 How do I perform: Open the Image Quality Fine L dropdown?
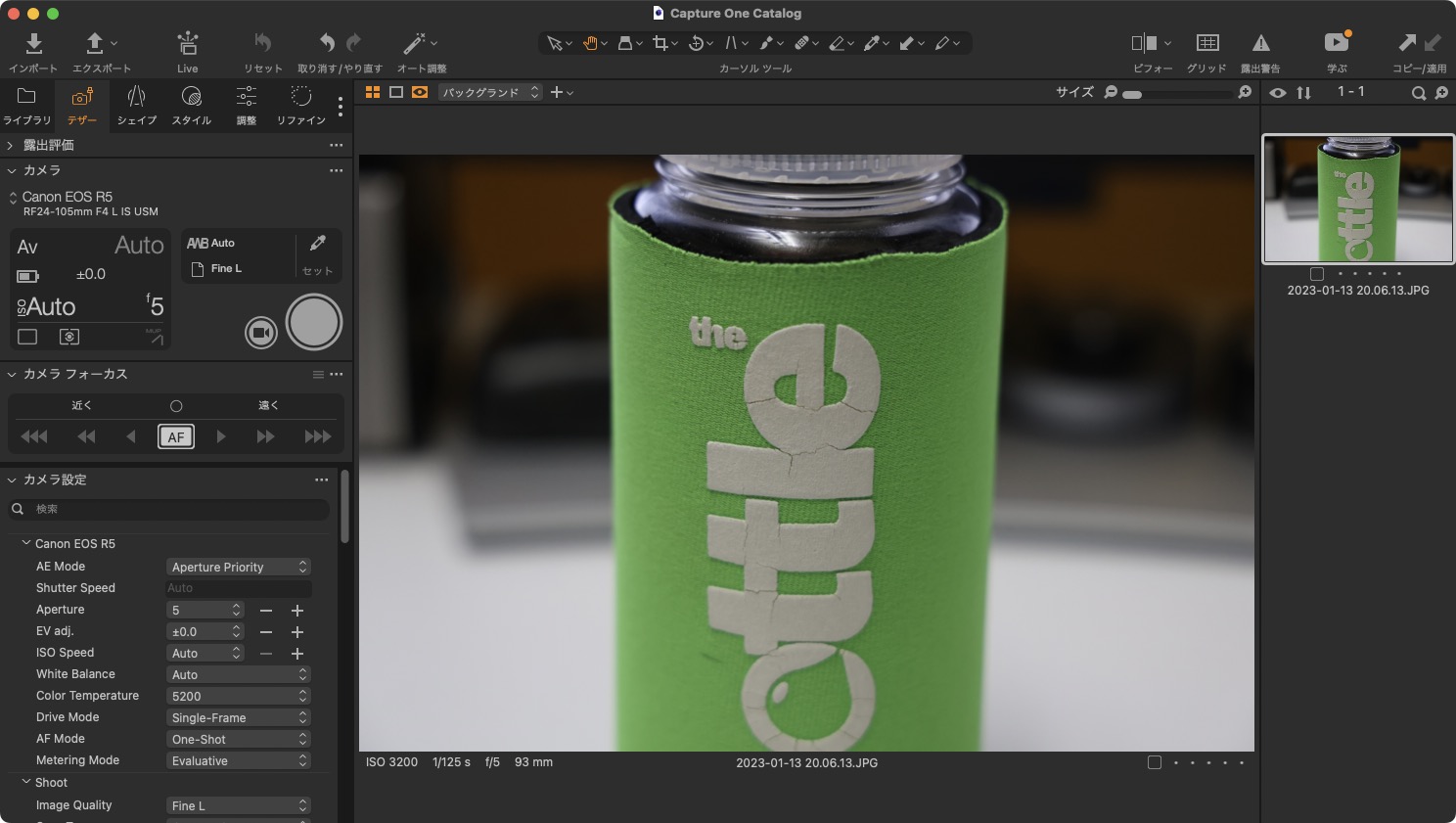239,805
